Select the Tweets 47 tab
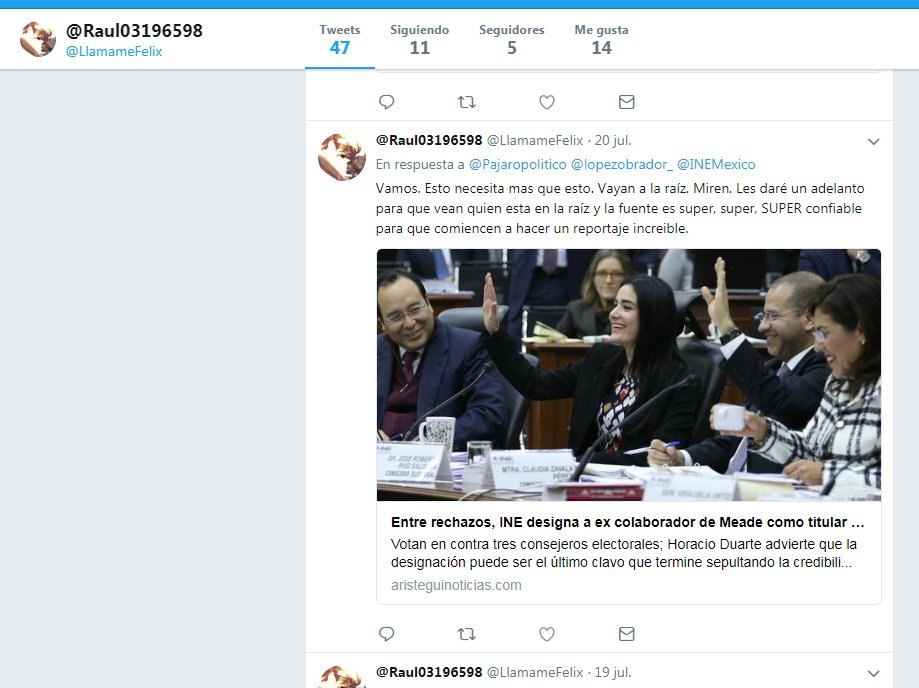 pos(340,39)
